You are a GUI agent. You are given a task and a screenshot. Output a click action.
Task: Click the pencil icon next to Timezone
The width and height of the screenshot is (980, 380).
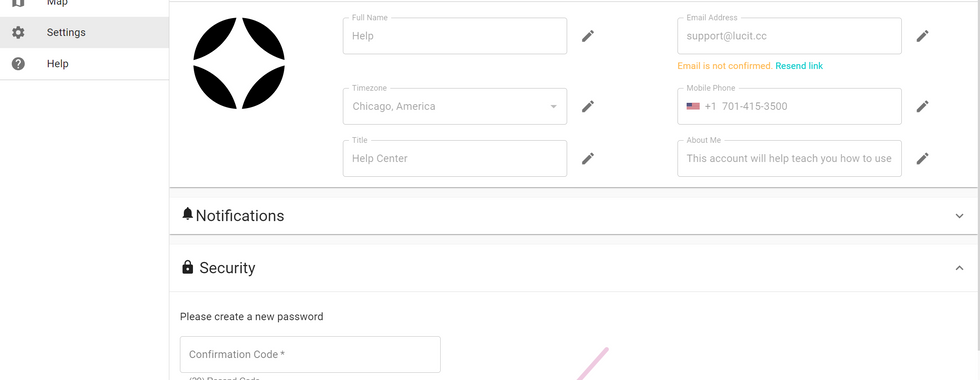pos(588,106)
